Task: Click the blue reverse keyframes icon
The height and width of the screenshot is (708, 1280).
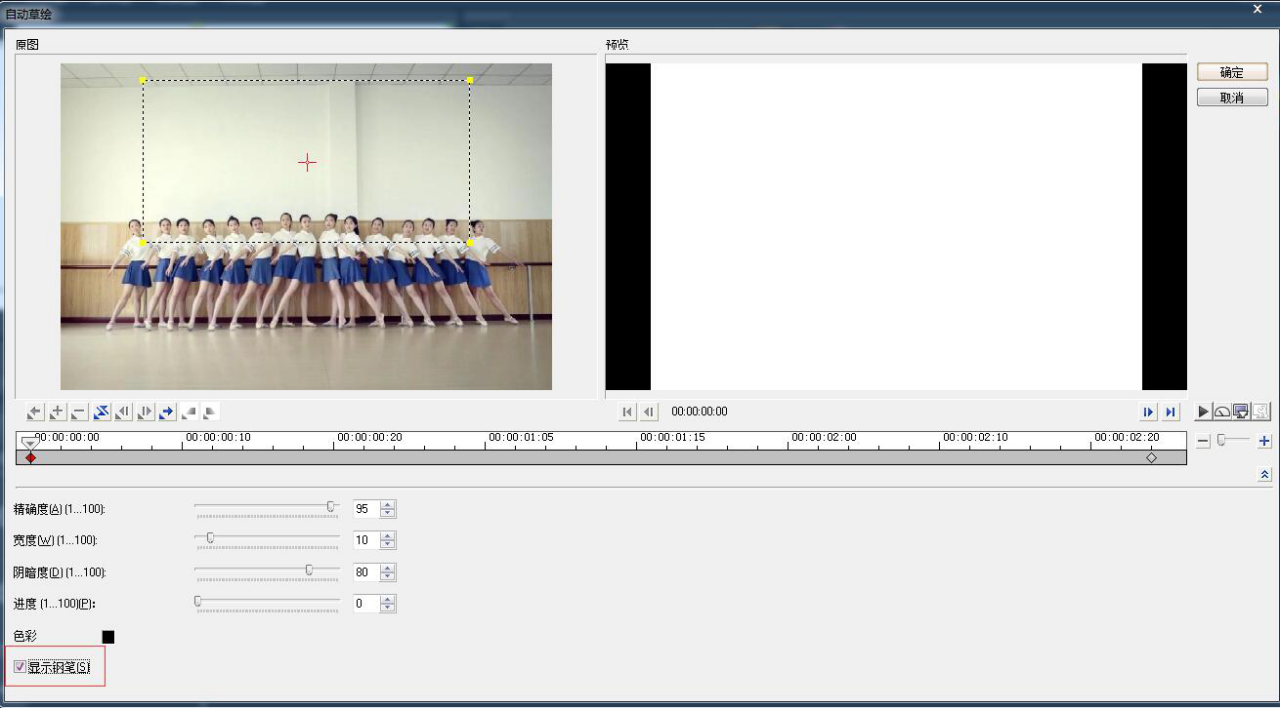Action: 101,412
